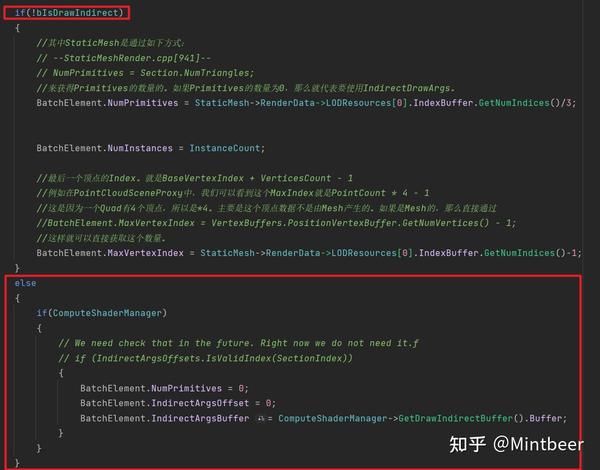This screenshot has height=470, width=600.
Task: Click NumPrimitives = 0 statement
Action: [x=165, y=388]
